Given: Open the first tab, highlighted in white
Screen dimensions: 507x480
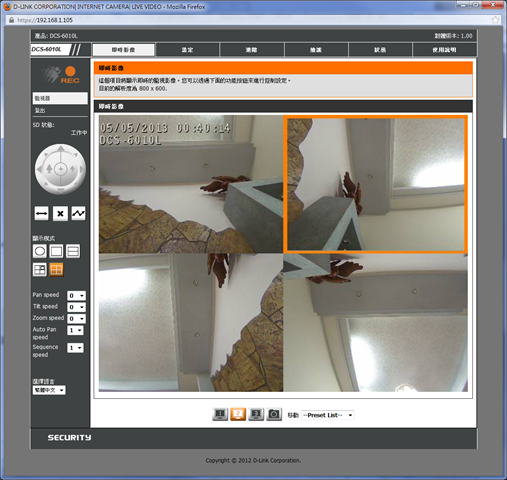Looking at the screenshot, I should 123,50.
